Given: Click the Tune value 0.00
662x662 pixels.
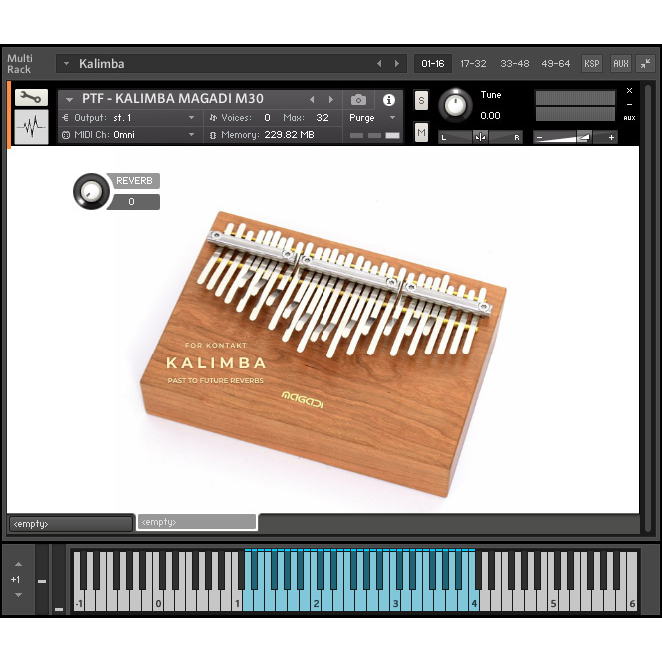Looking at the screenshot, I should (x=490, y=116).
